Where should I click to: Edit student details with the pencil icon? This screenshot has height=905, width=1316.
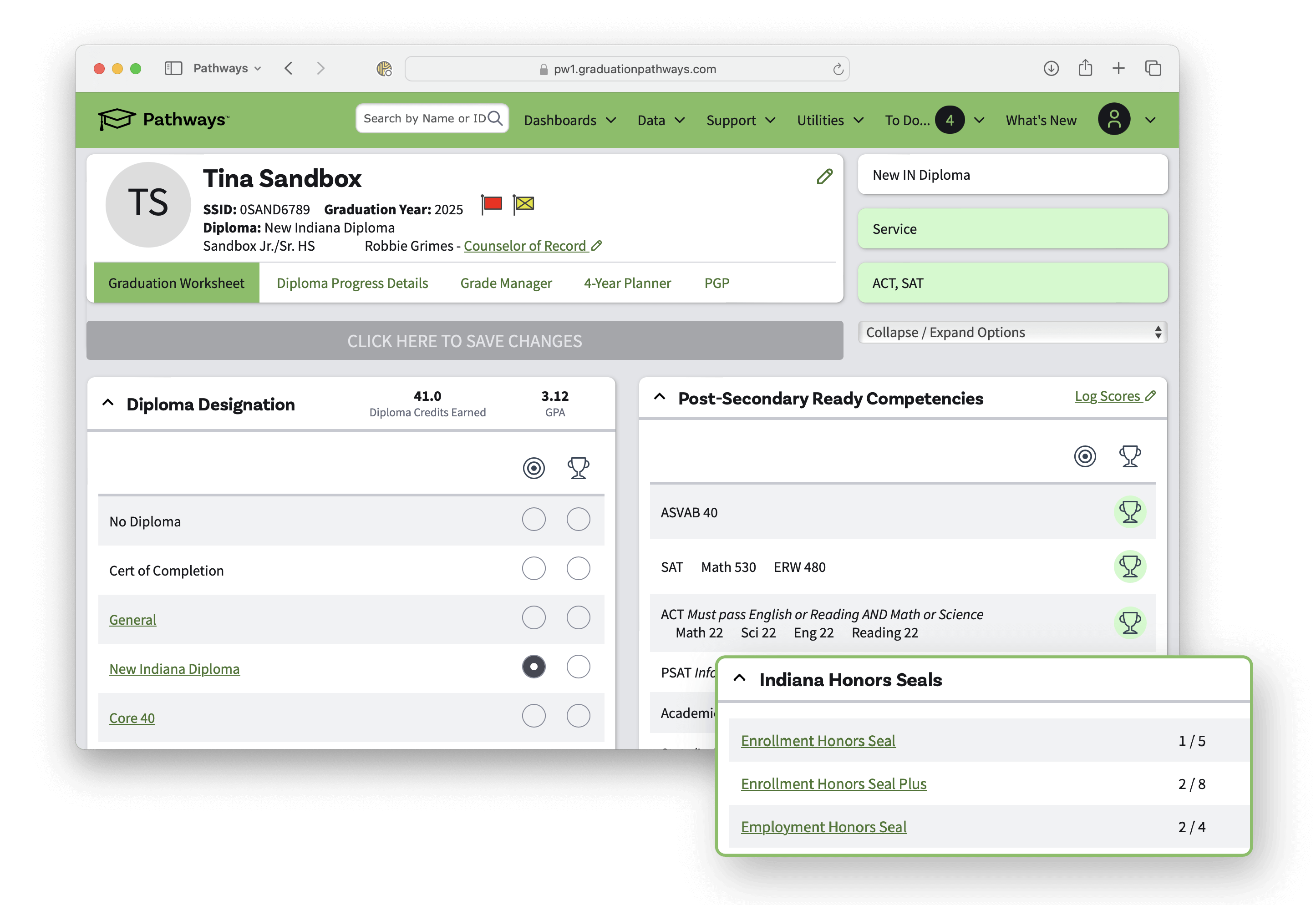pyautogui.click(x=824, y=177)
